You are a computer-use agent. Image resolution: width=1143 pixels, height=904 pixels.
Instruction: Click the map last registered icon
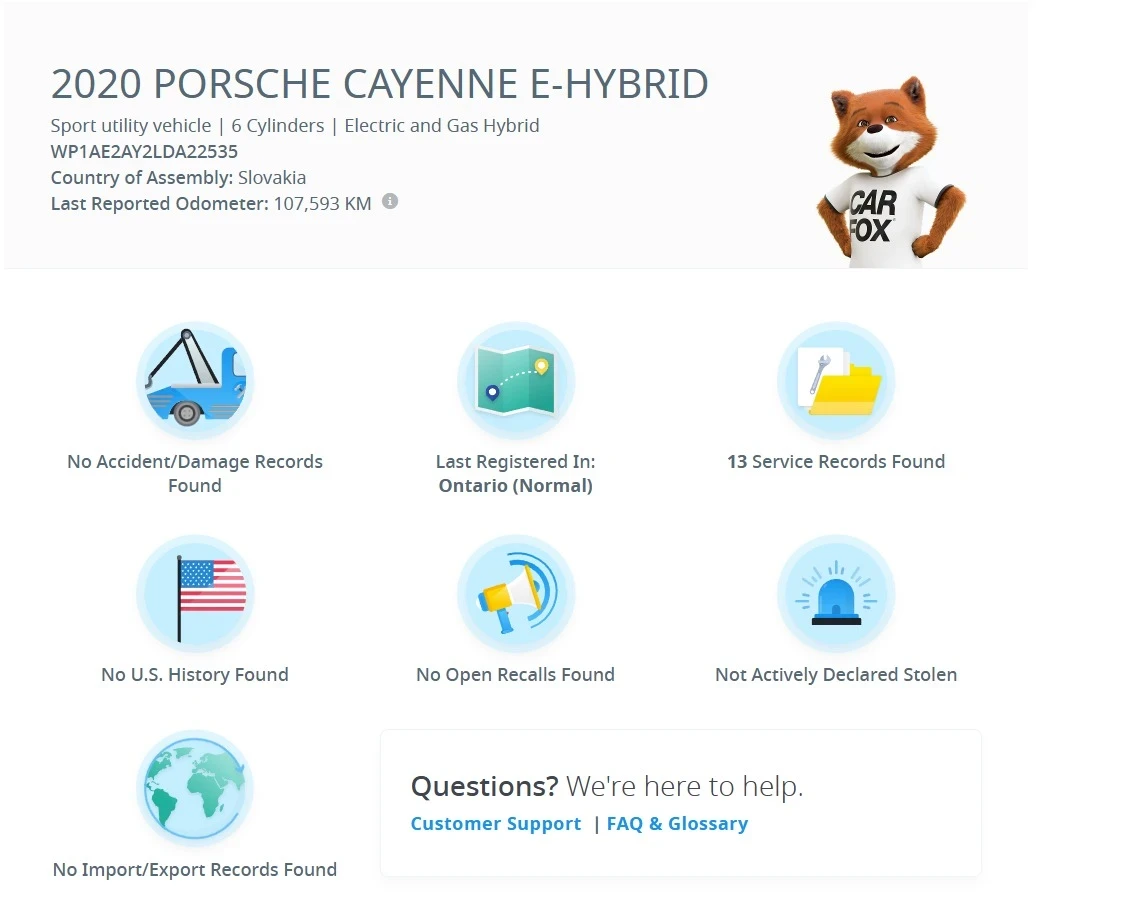515,380
